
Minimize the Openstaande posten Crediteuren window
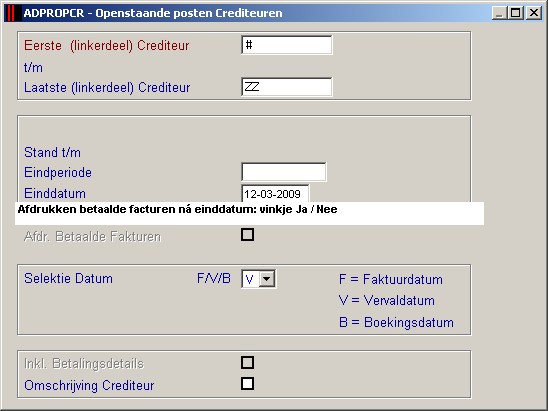499,13
